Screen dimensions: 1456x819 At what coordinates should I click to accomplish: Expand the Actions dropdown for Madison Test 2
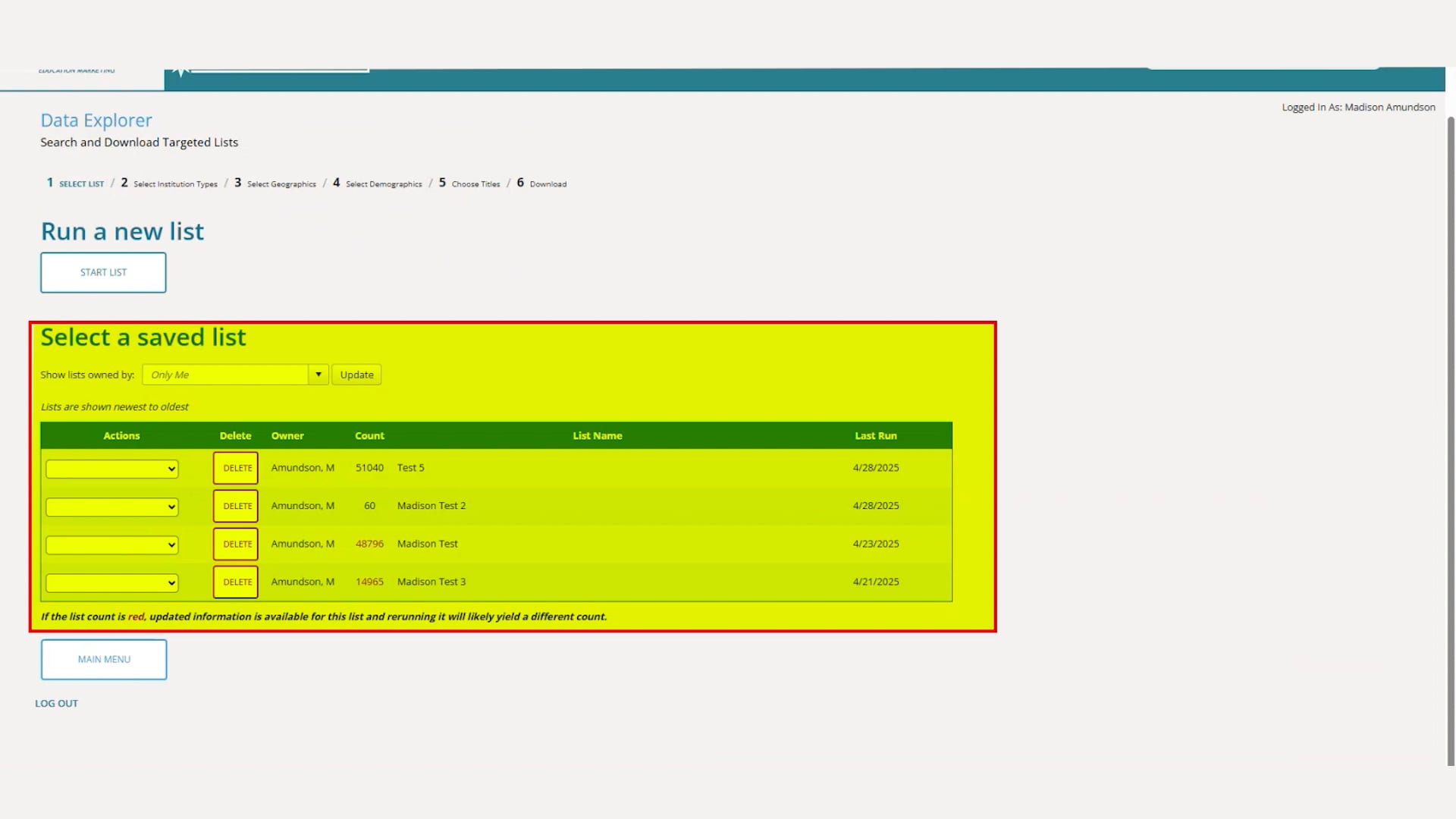coord(112,507)
